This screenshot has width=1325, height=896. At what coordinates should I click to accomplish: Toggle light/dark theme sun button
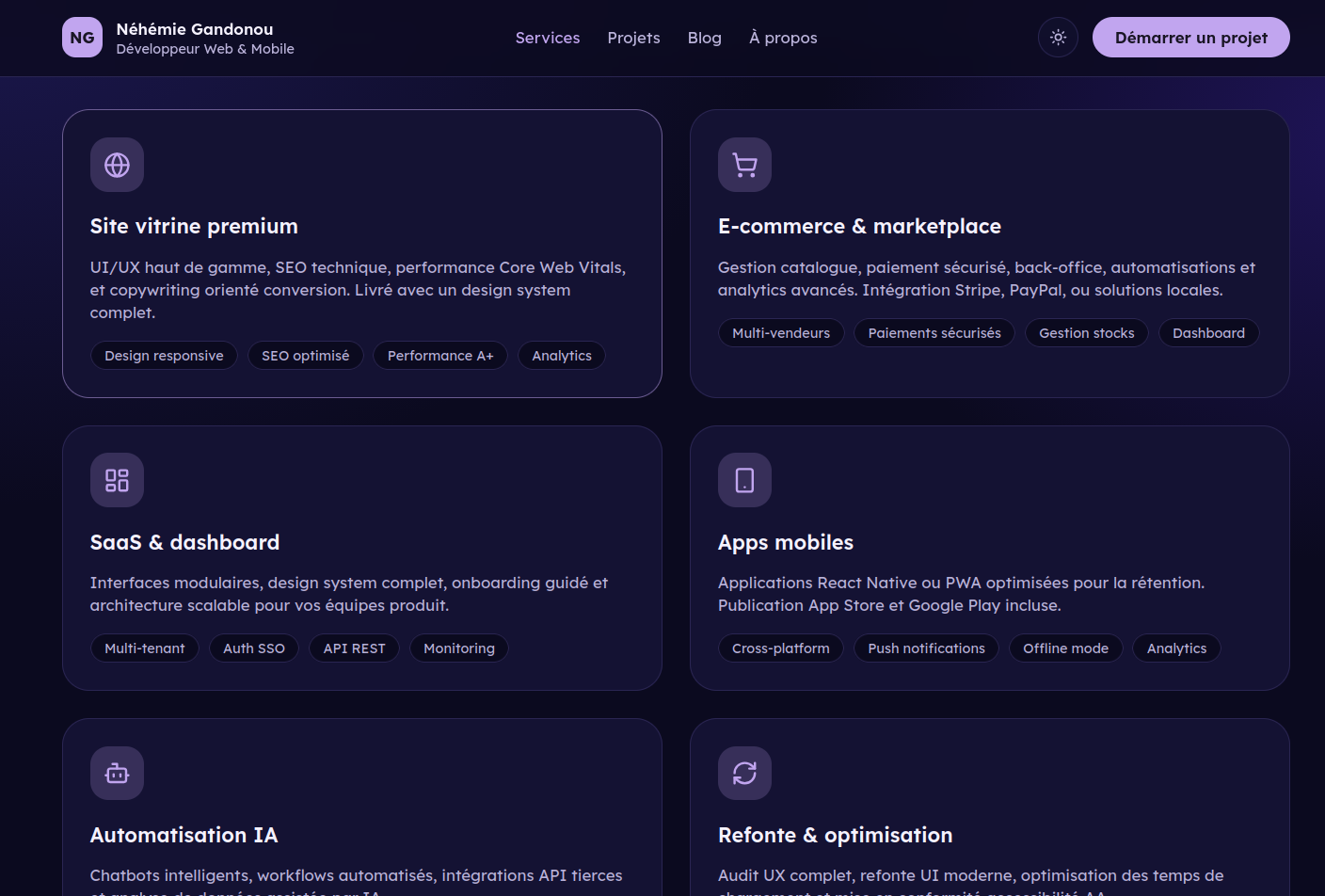[x=1058, y=38]
